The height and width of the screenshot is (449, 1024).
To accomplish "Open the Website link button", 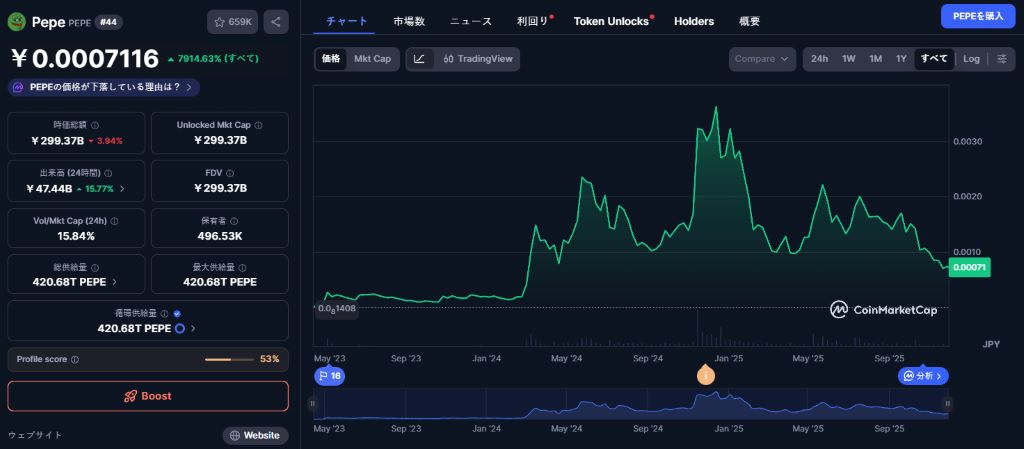I will 255,435.
